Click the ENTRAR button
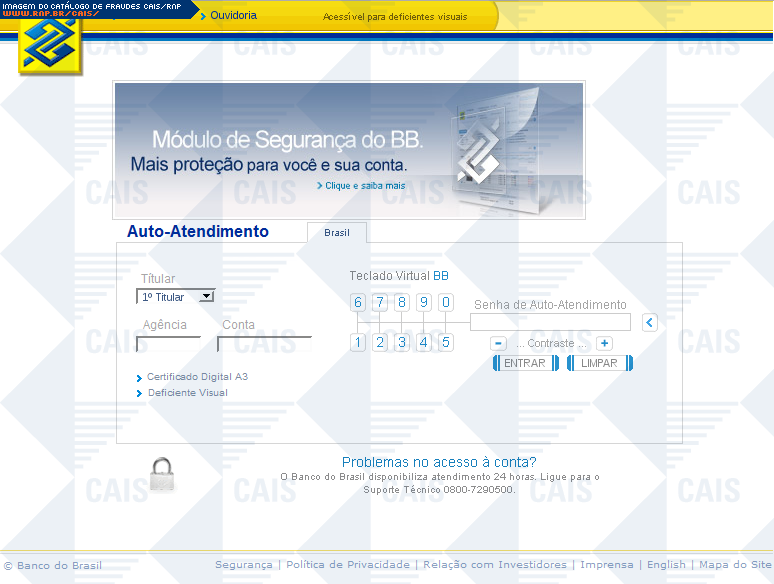The image size is (774, 584). (x=525, y=363)
